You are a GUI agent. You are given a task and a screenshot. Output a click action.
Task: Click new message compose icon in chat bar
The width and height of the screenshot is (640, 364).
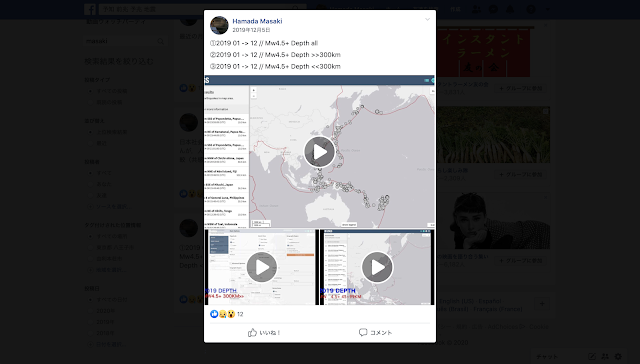[x=592, y=357]
